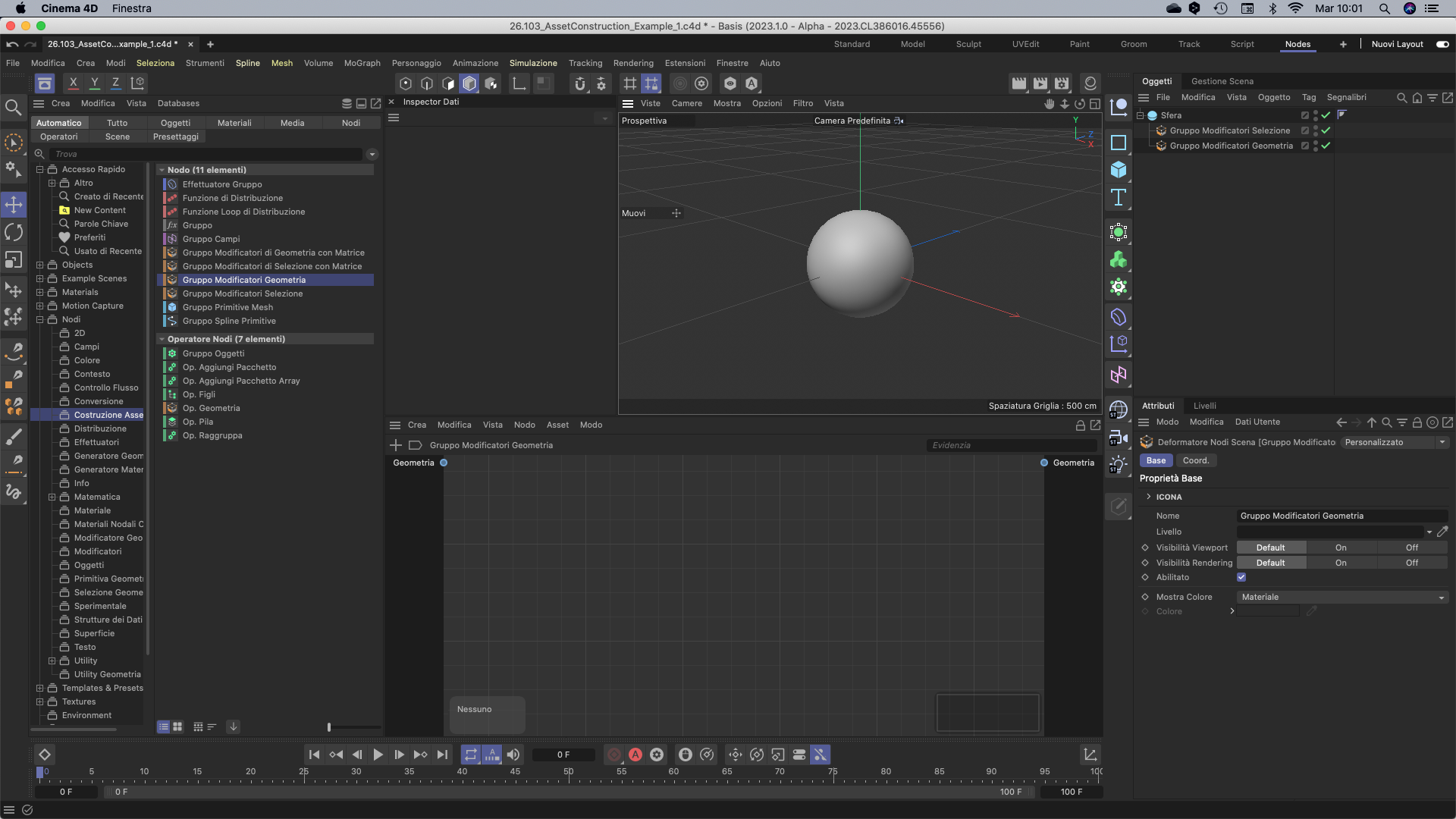Click the render view clapperboard icon
Image resolution: width=1456 pixels, height=819 pixels.
1019,83
